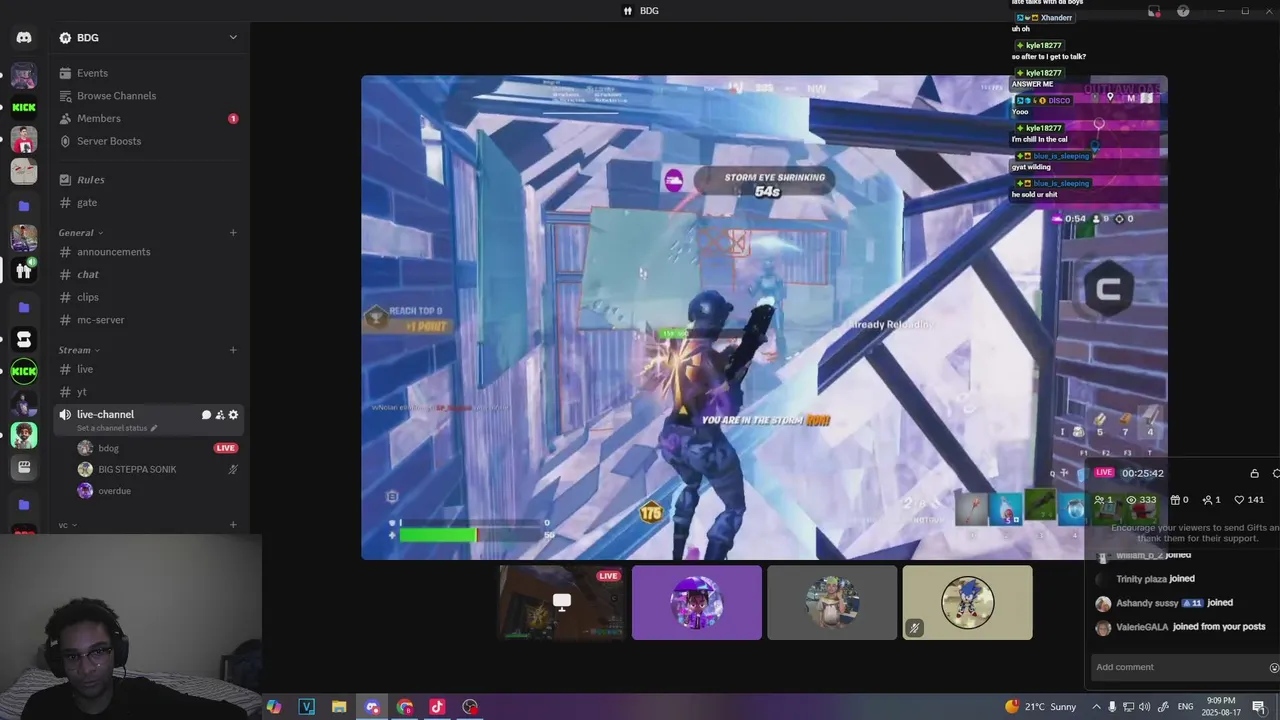Open the mc-server channel
The height and width of the screenshot is (720, 1280).
[149, 320]
